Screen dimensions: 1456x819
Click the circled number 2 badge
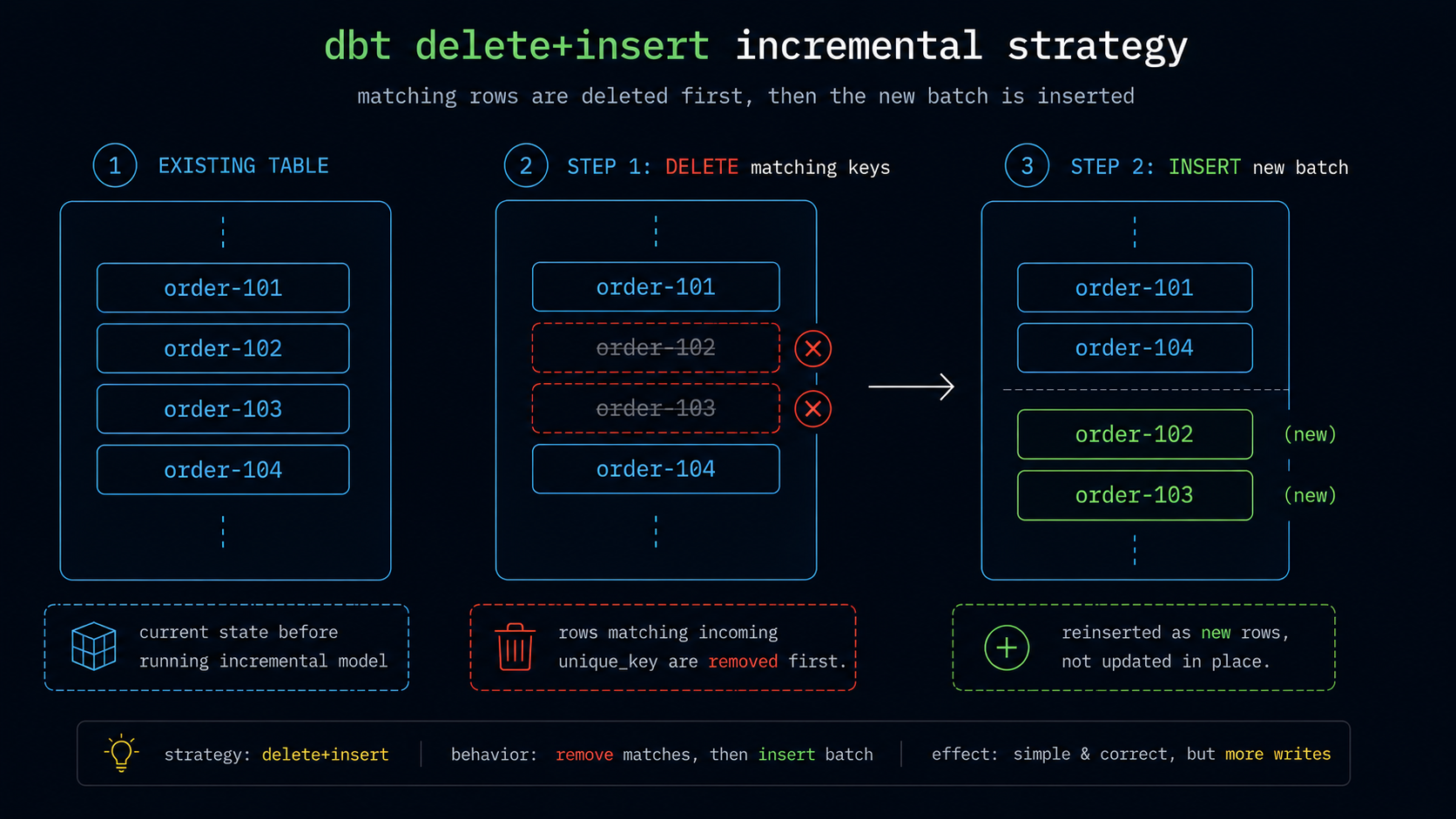coord(526,165)
